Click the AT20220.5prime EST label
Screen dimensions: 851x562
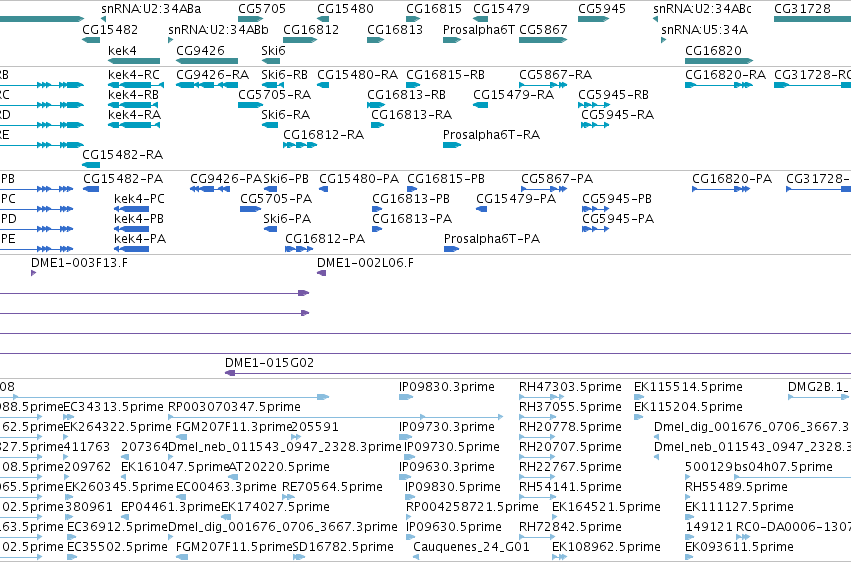pyautogui.click(x=279, y=467)
